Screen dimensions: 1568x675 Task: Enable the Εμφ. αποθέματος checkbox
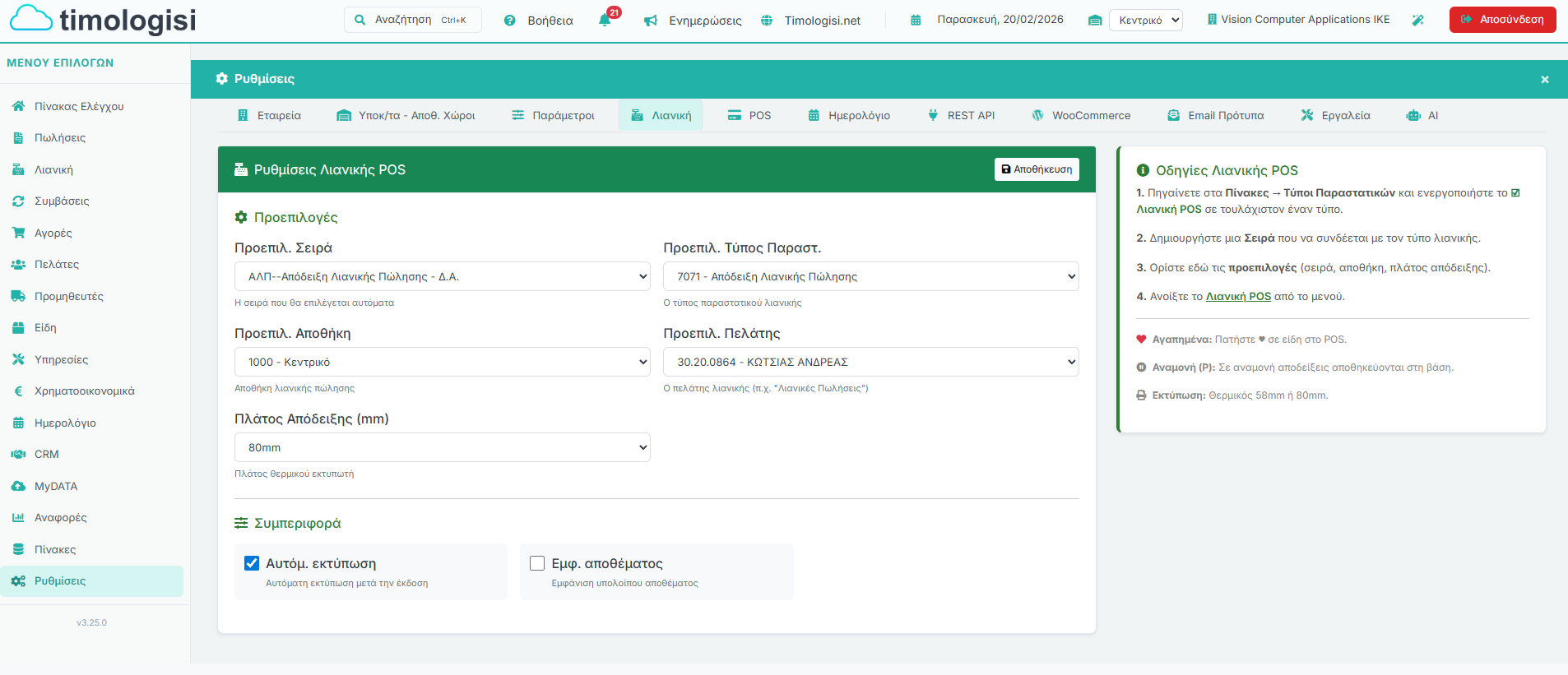(x=537, y=563)
